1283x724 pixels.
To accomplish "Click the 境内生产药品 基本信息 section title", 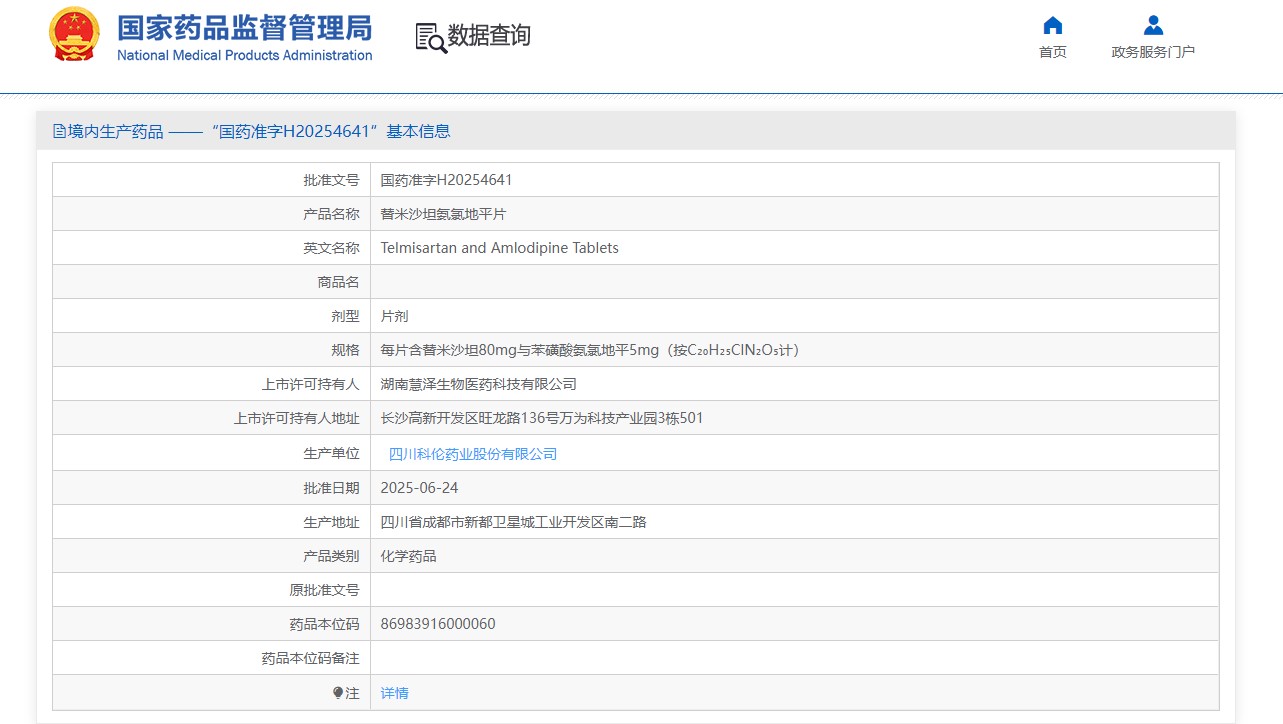I will (x=259, y=131).
